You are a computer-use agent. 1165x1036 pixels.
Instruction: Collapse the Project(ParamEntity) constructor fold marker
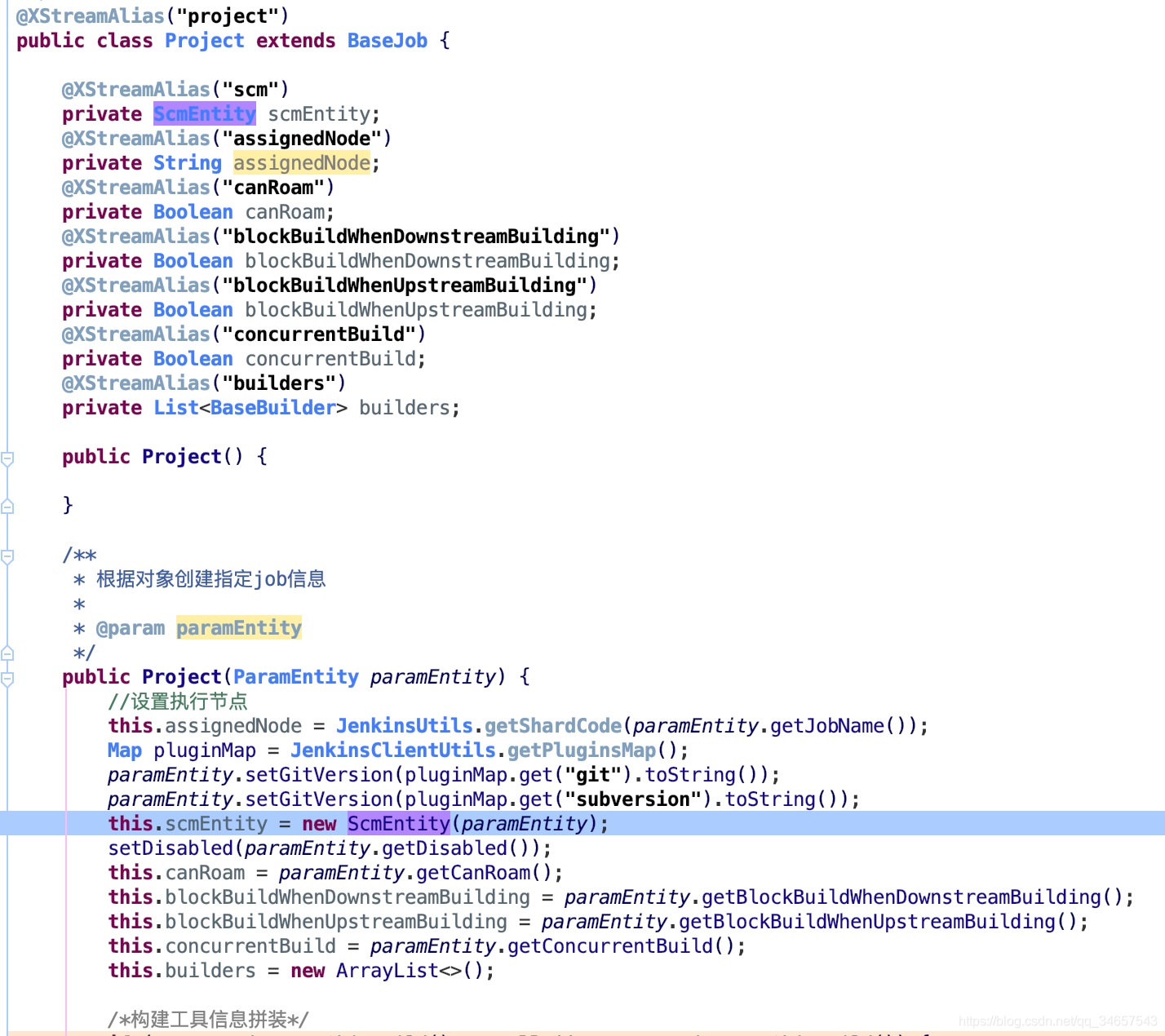(7, 678)
